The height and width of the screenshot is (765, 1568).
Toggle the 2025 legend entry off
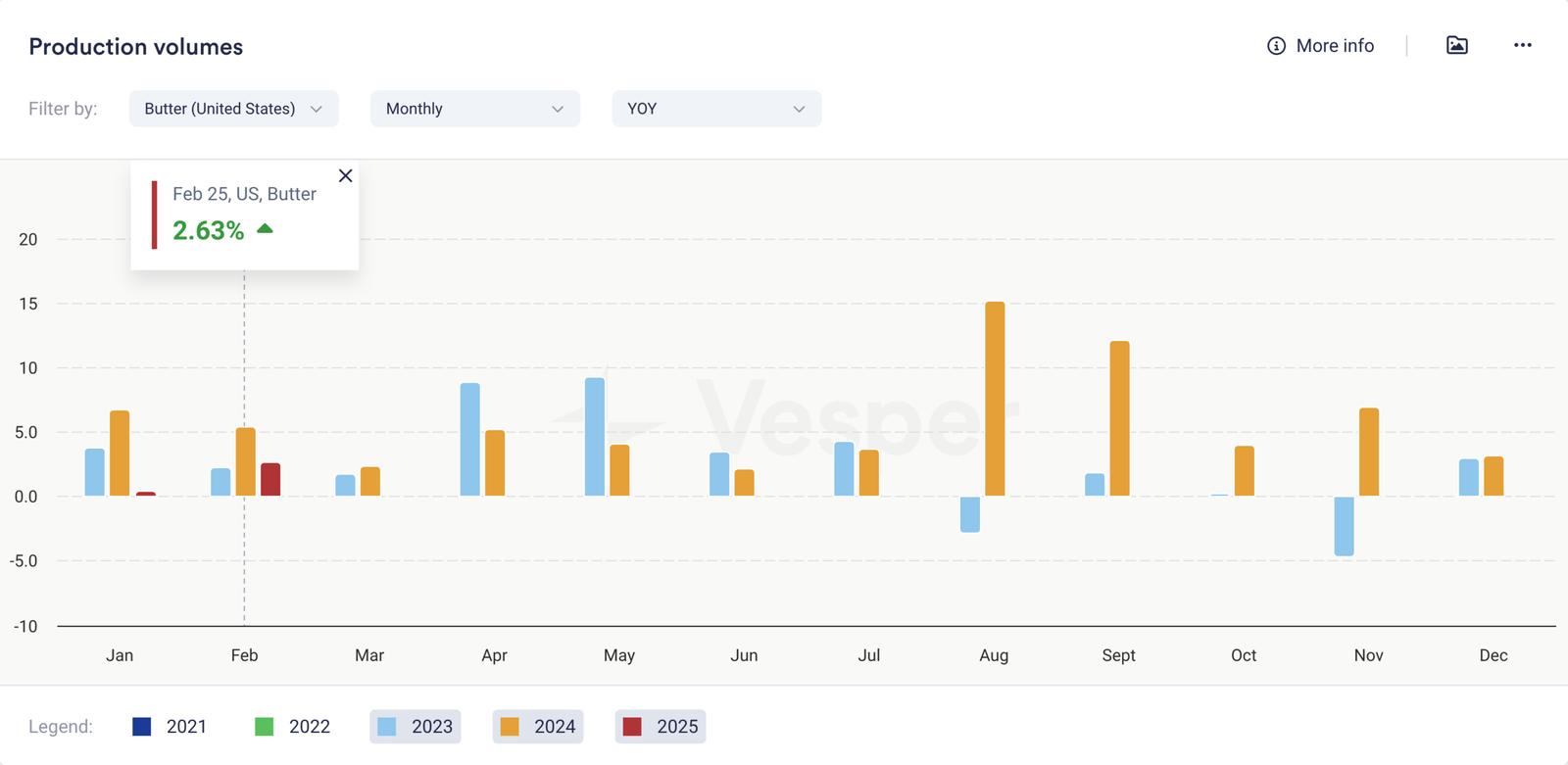(x=661, y=727)
